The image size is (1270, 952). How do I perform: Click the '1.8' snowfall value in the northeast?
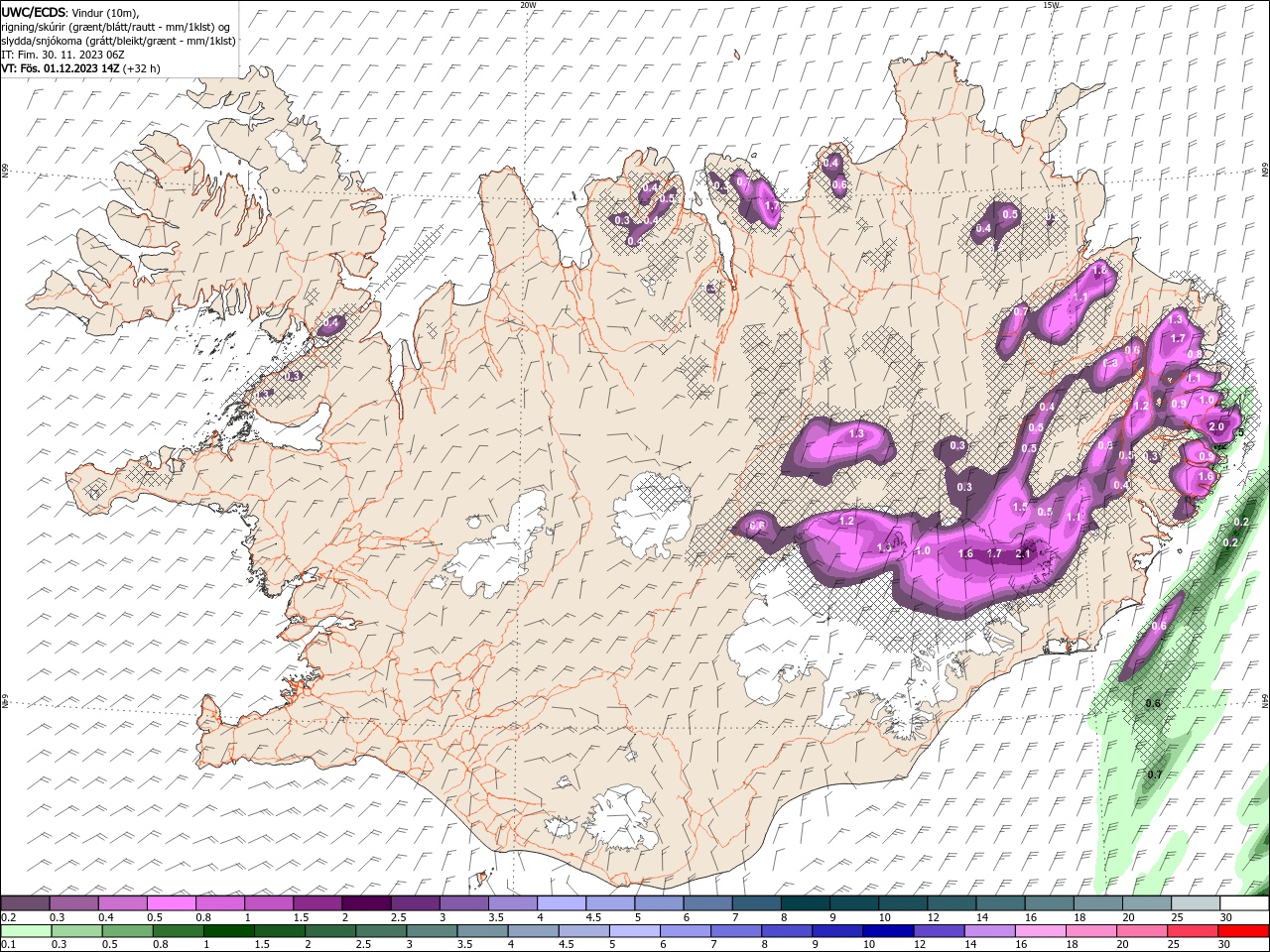pyautogui.click(x=1099, y=270)
